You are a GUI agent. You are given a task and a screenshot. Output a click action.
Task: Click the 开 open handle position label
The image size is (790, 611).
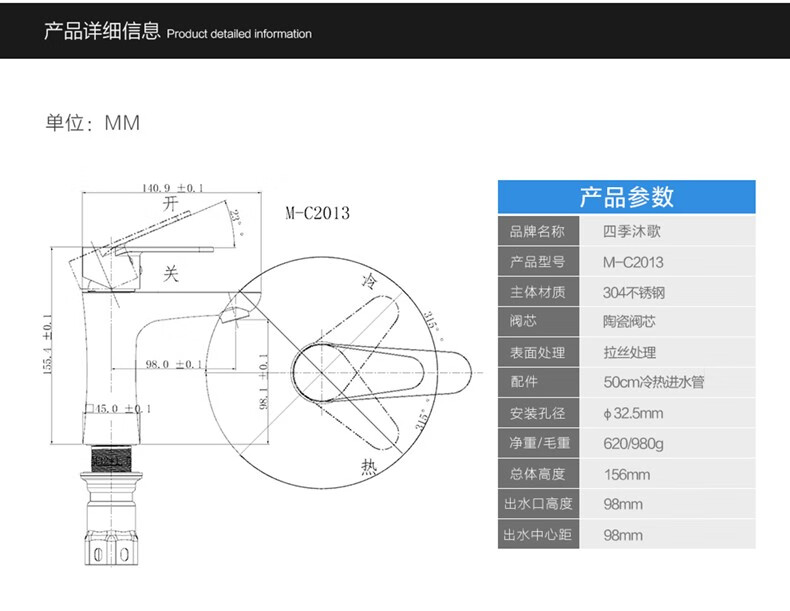point(170,202)
